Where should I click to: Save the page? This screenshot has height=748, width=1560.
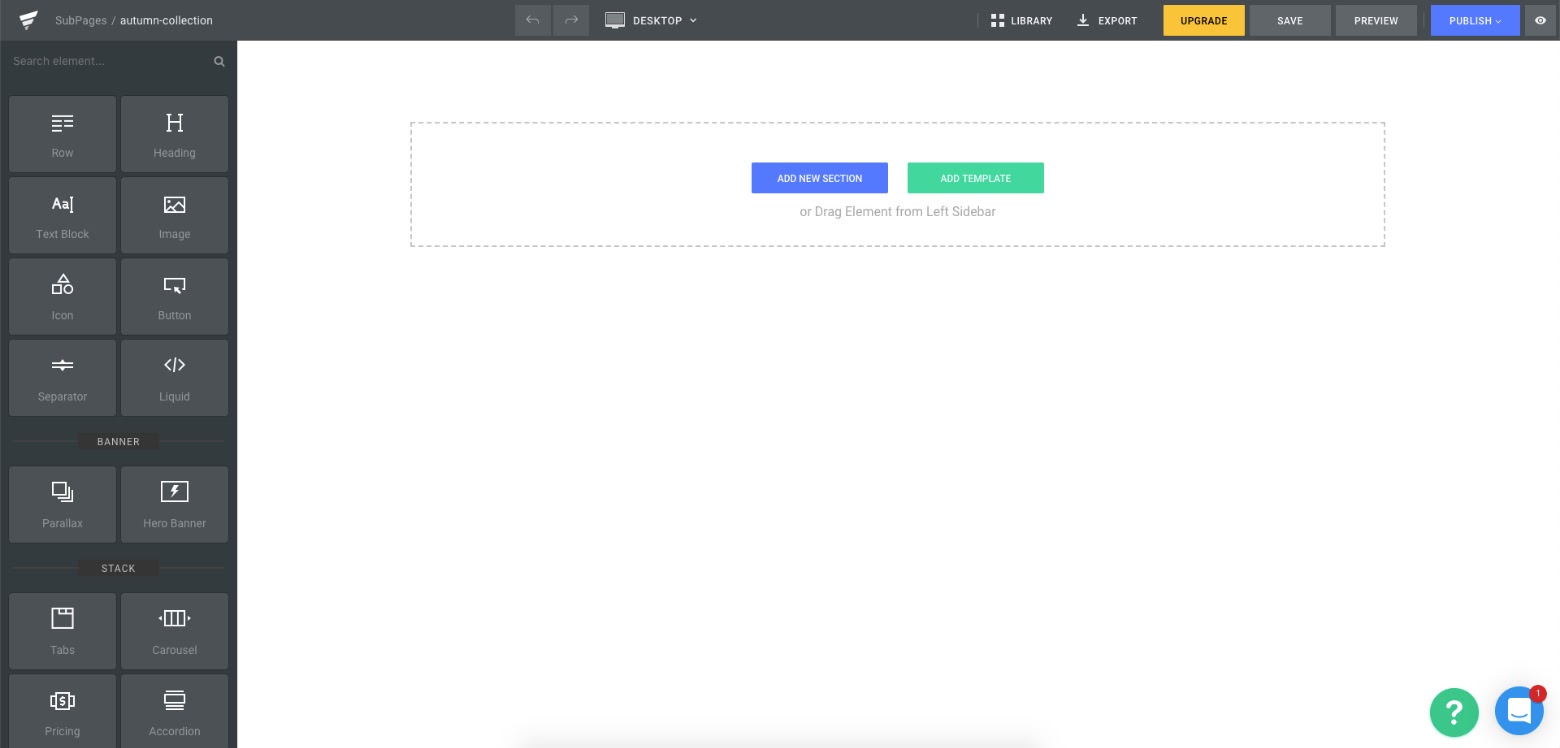point(1290,20)
